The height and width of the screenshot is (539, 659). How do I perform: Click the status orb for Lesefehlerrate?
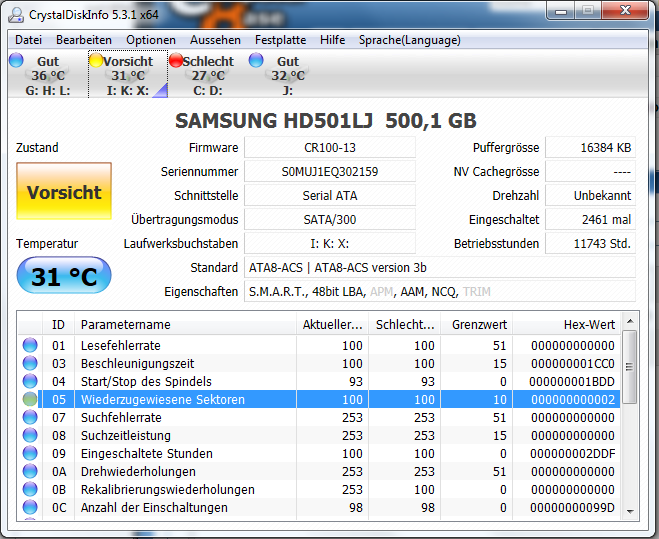(x=30, y=345)
